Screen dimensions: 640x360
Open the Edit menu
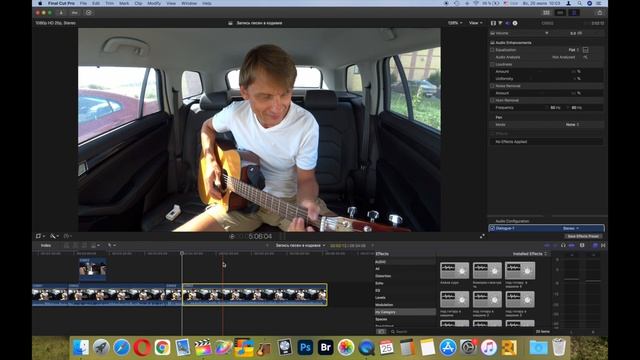coord(96,3)
